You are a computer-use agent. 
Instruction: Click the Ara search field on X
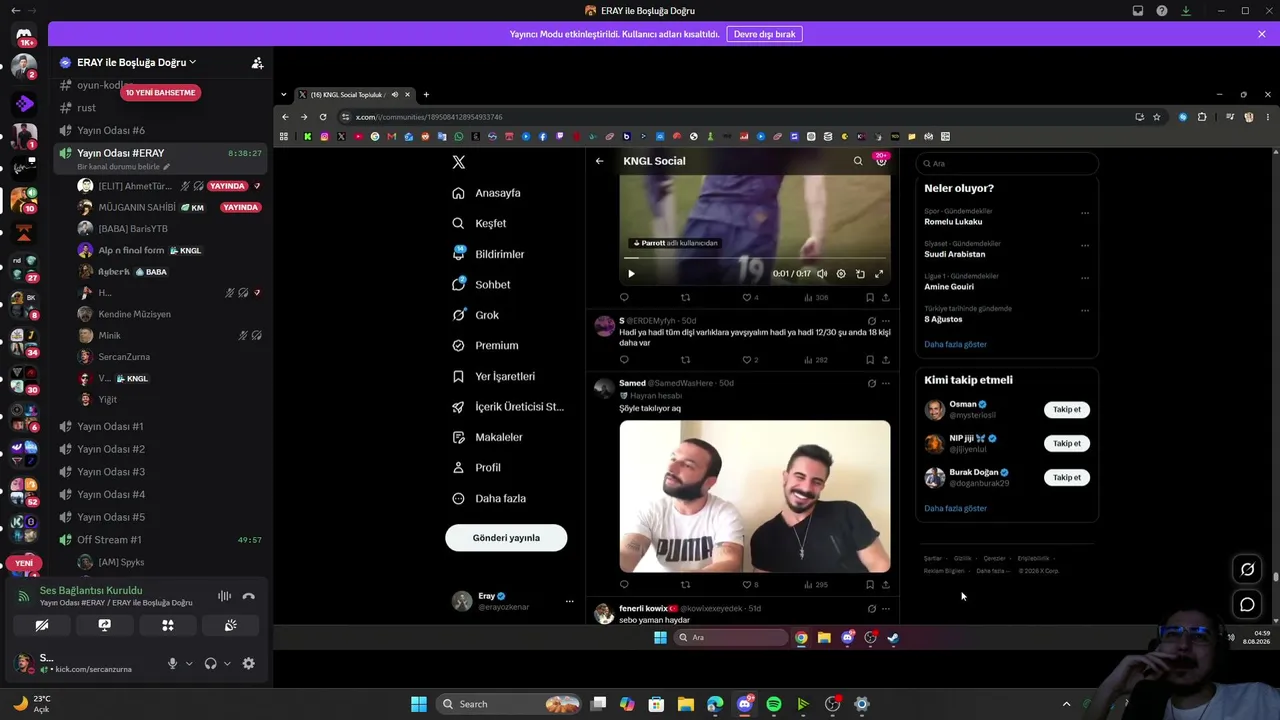1007,163
